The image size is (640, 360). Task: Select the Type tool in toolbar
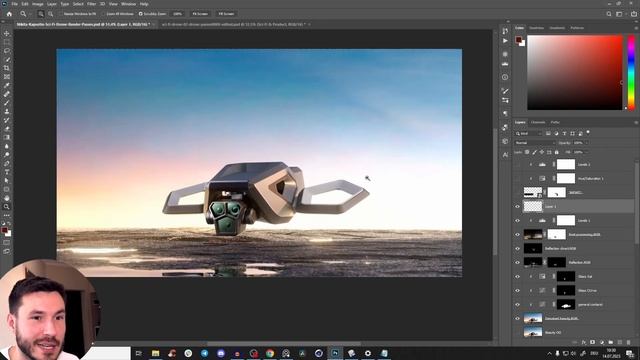click(7, 172)
